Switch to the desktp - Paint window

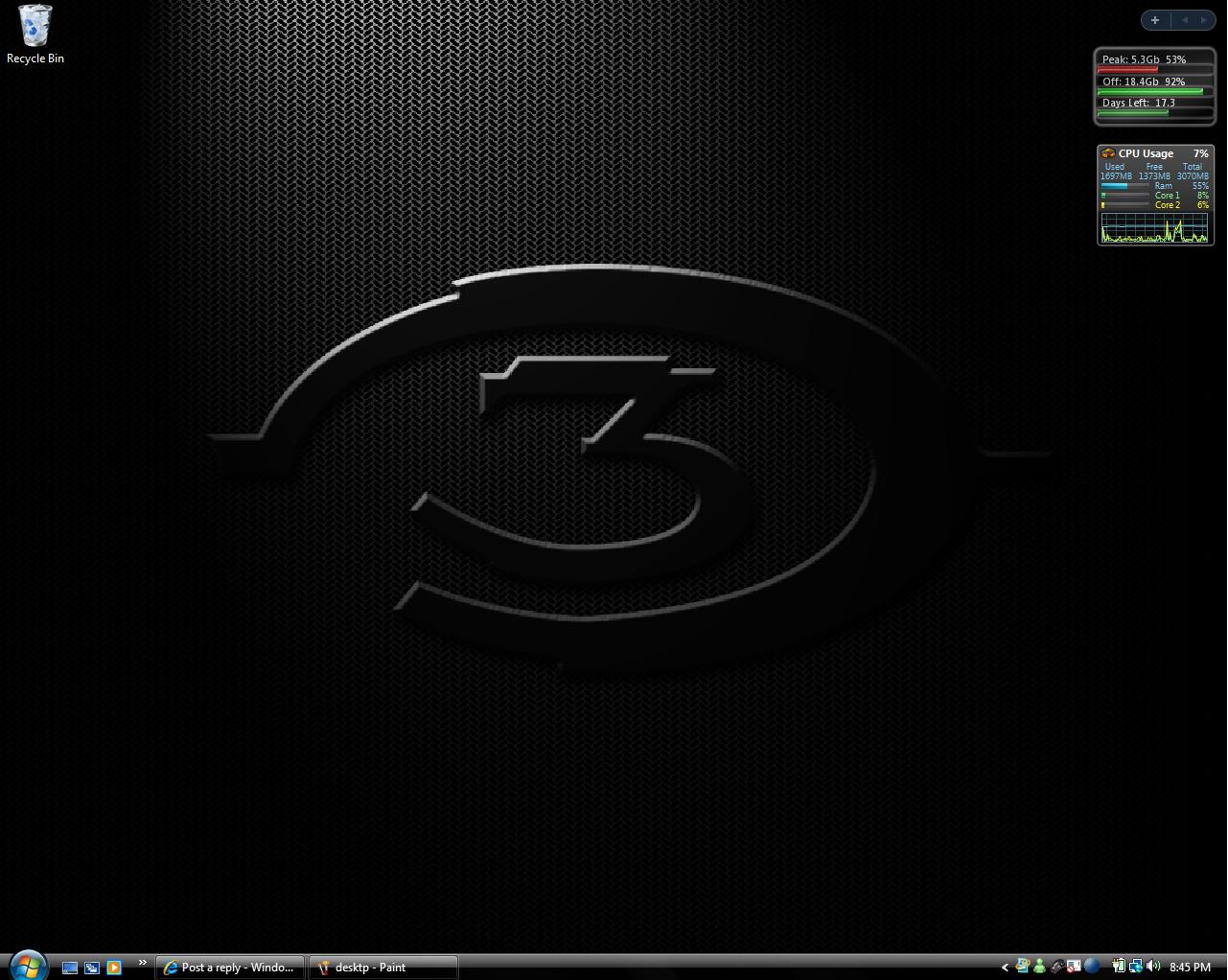point(382,968)
